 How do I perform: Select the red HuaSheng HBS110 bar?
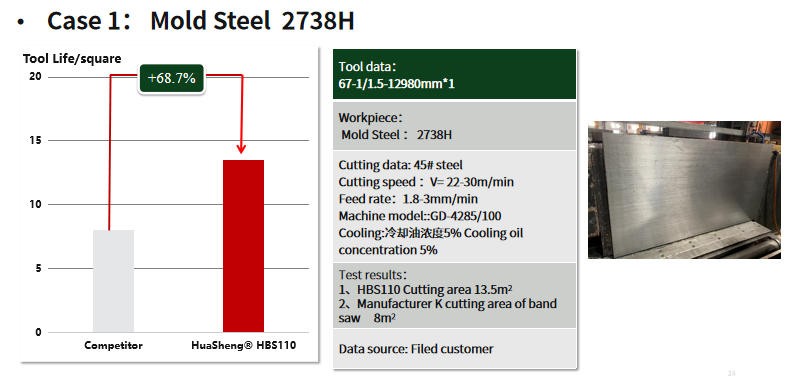[243, 246]
